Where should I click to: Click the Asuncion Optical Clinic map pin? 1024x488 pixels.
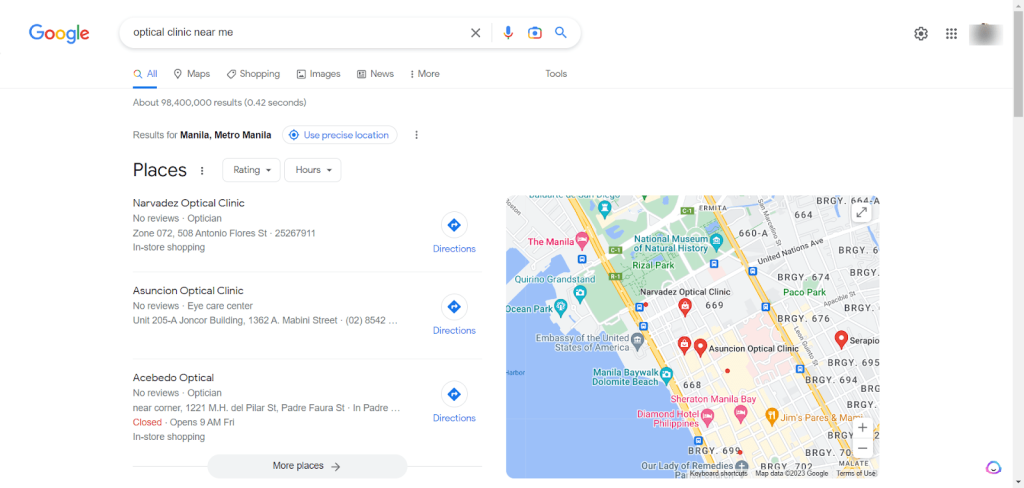[701, 347]
